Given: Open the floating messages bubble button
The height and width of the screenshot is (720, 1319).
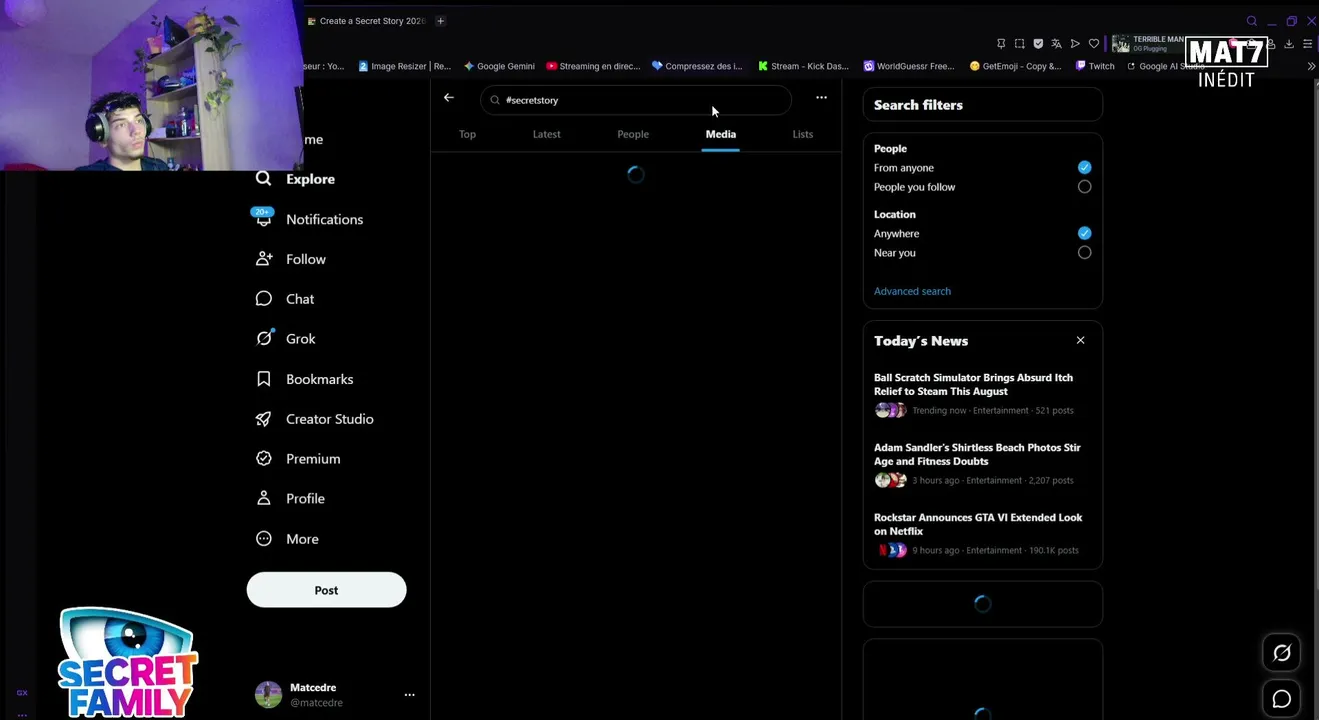Looking at the screenshot, I should coord(1282,699).
